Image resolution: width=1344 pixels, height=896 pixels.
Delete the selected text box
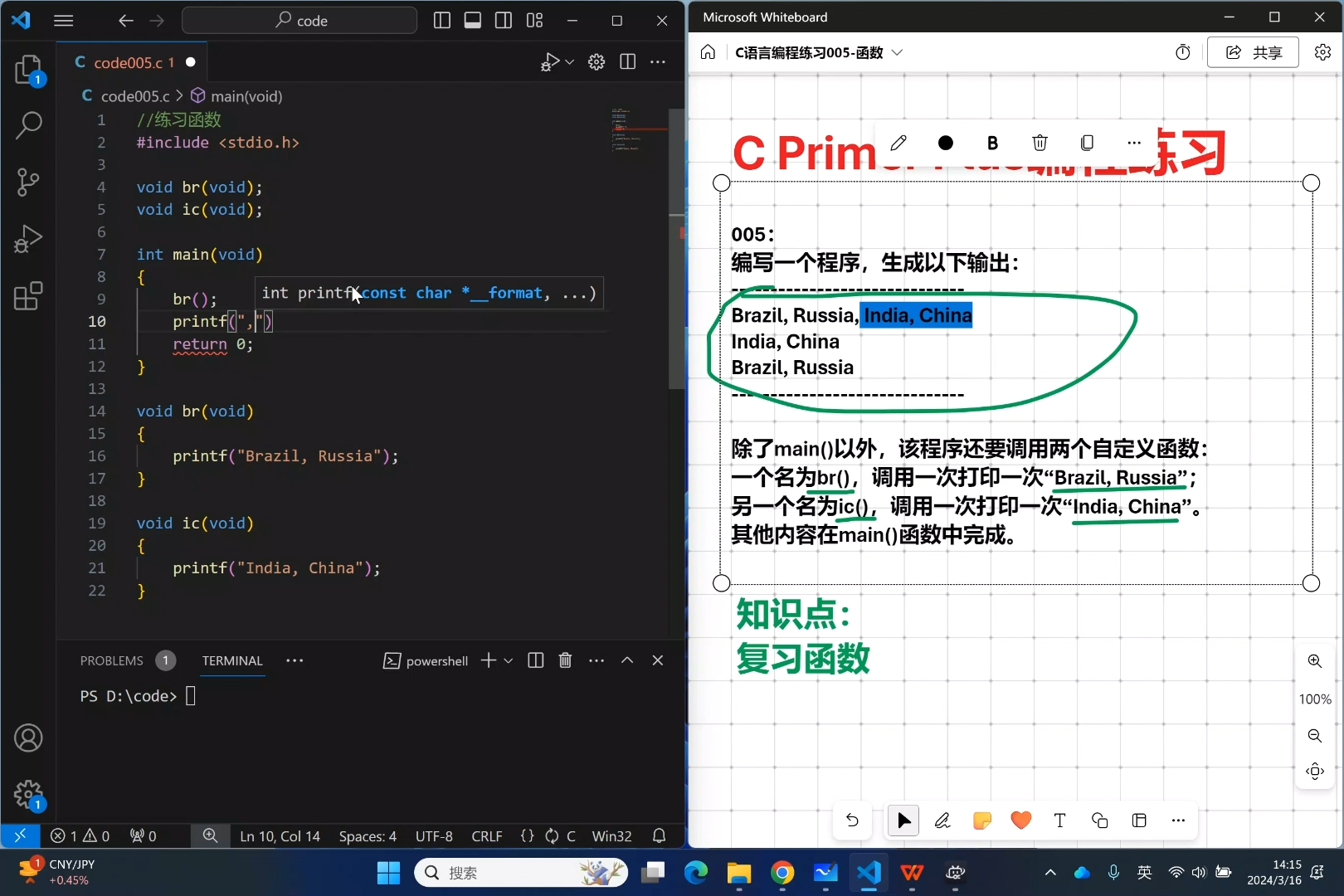(x=1040, y=143)
